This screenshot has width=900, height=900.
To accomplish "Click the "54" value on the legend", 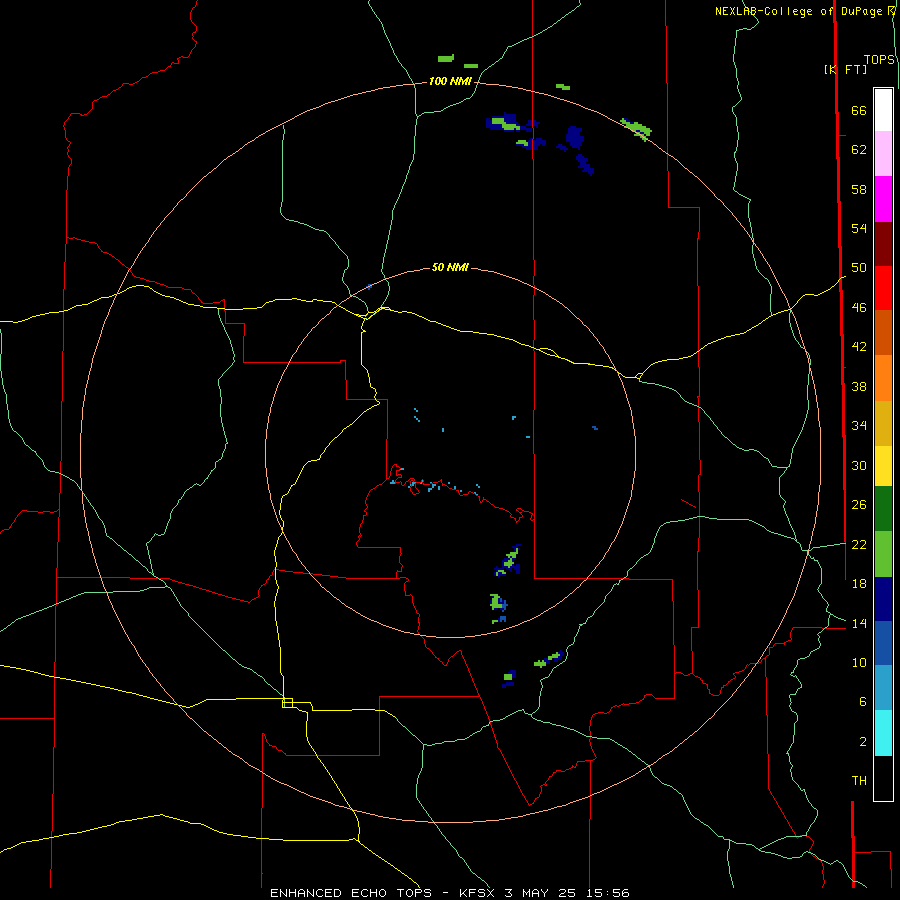I will click(x=859, y=228).
